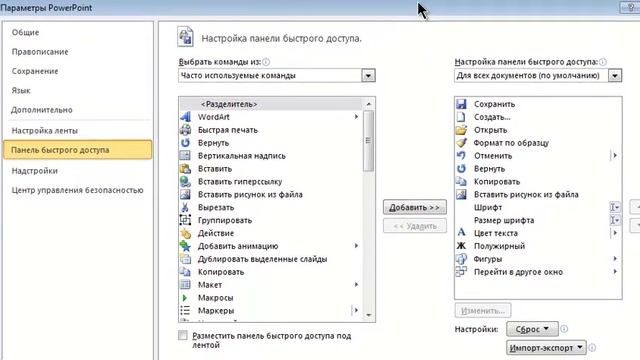Screen dimensions: 640x360
Task: Click info icon beside right-hand 'Настройка панели быстрого доступа' label
Action: [603, 62]
